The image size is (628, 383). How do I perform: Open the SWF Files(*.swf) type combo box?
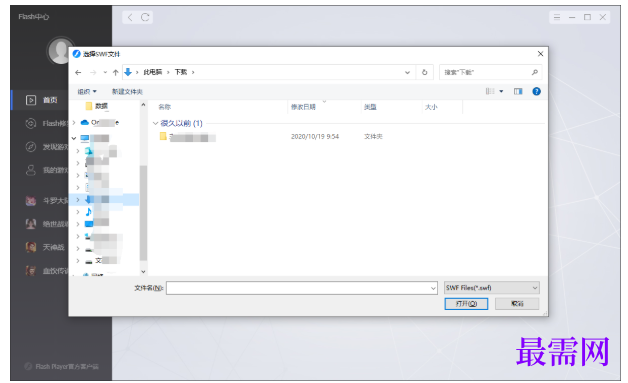click(x=491, y=288)
